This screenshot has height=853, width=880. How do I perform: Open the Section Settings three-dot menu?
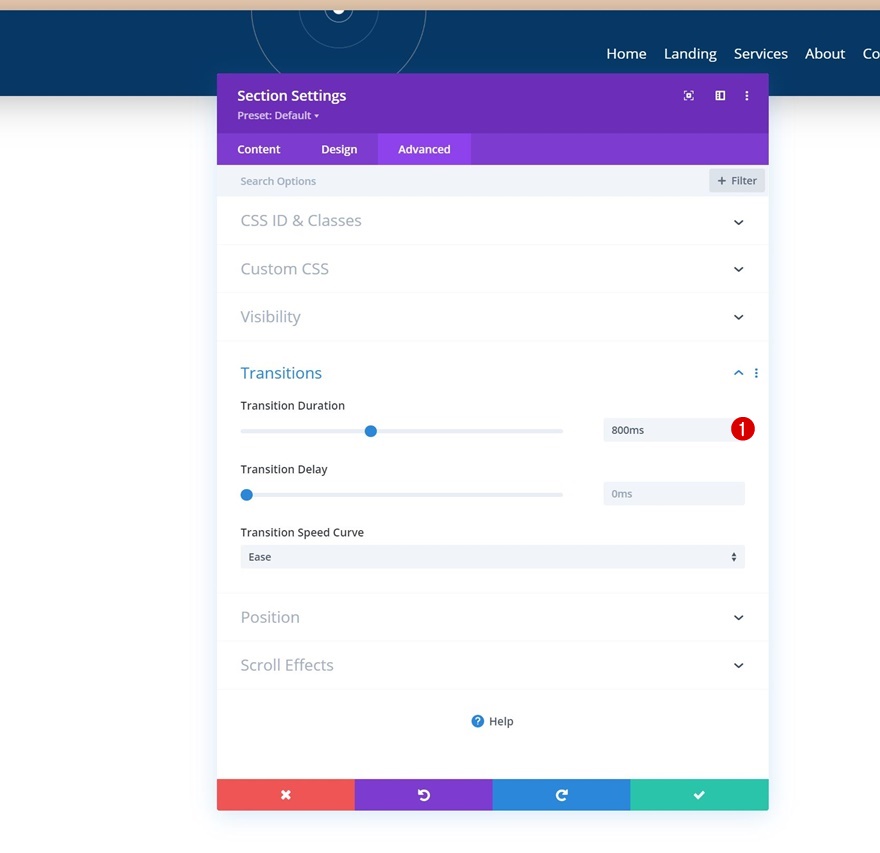(746, 95)
